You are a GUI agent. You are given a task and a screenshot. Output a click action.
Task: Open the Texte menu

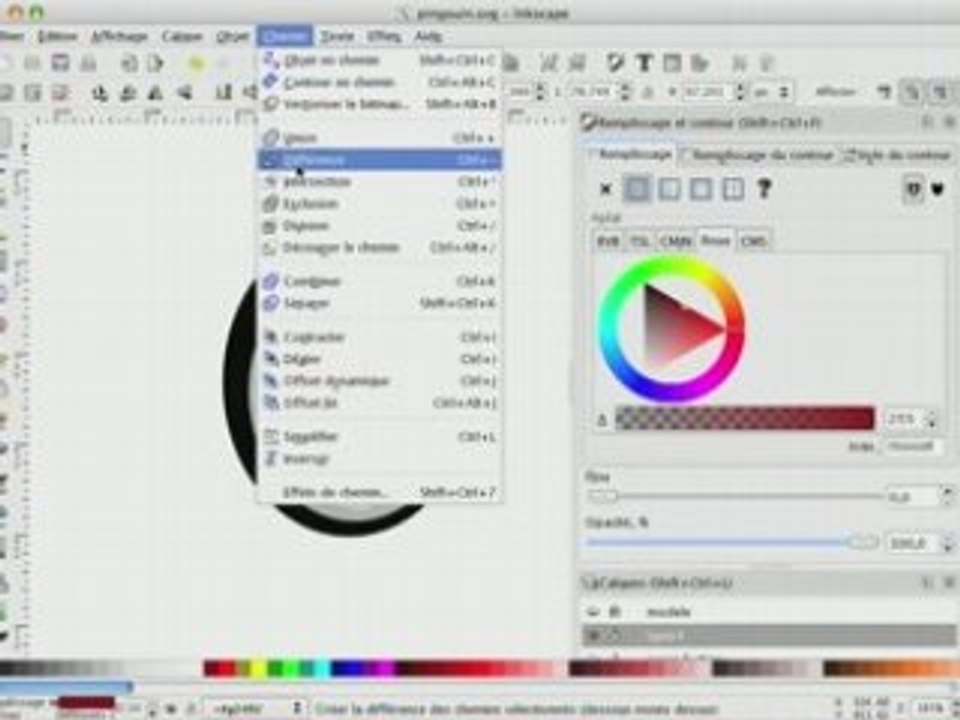click(x=337, y=36)
